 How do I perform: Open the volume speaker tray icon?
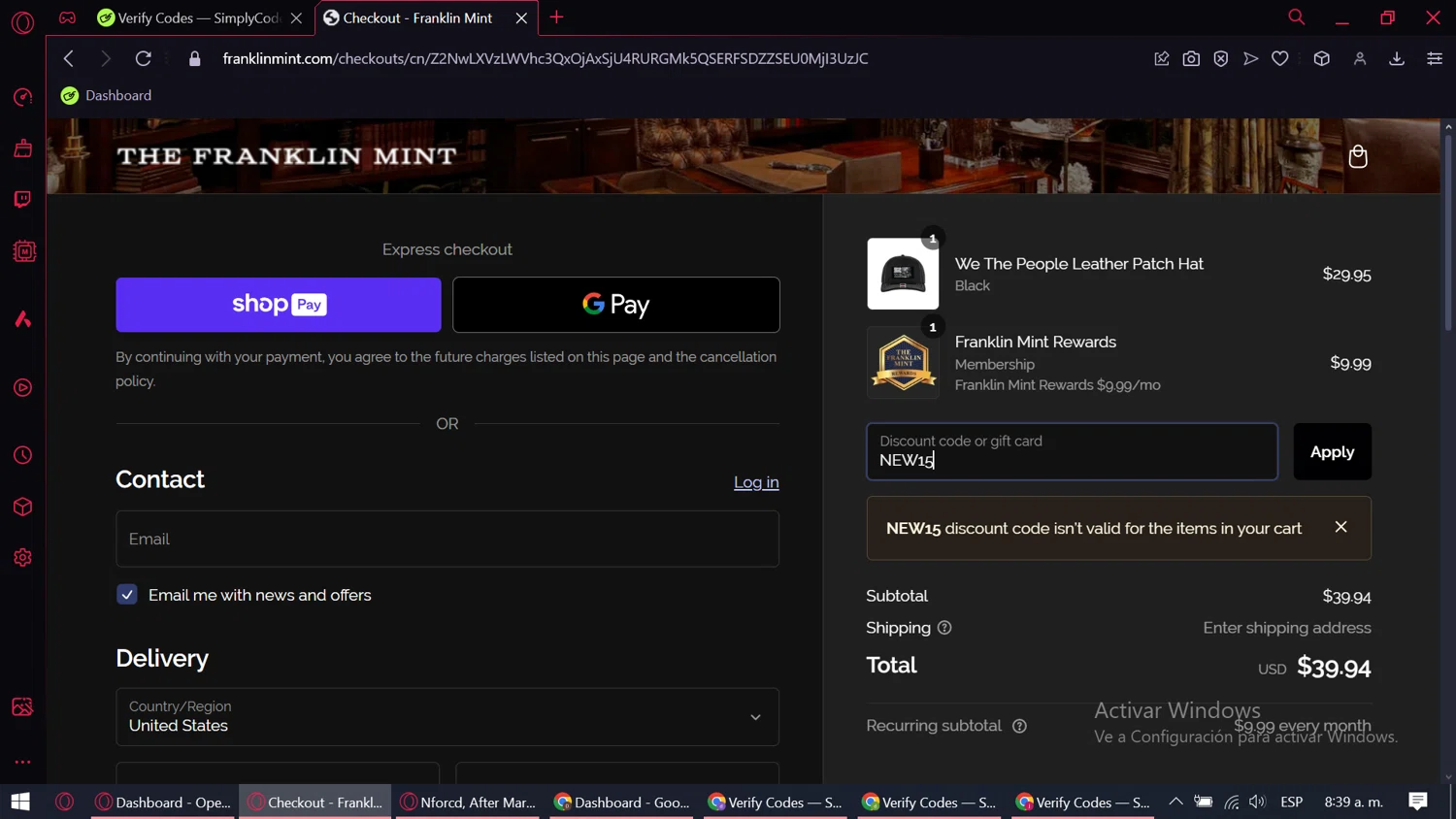click(1258, 802)
